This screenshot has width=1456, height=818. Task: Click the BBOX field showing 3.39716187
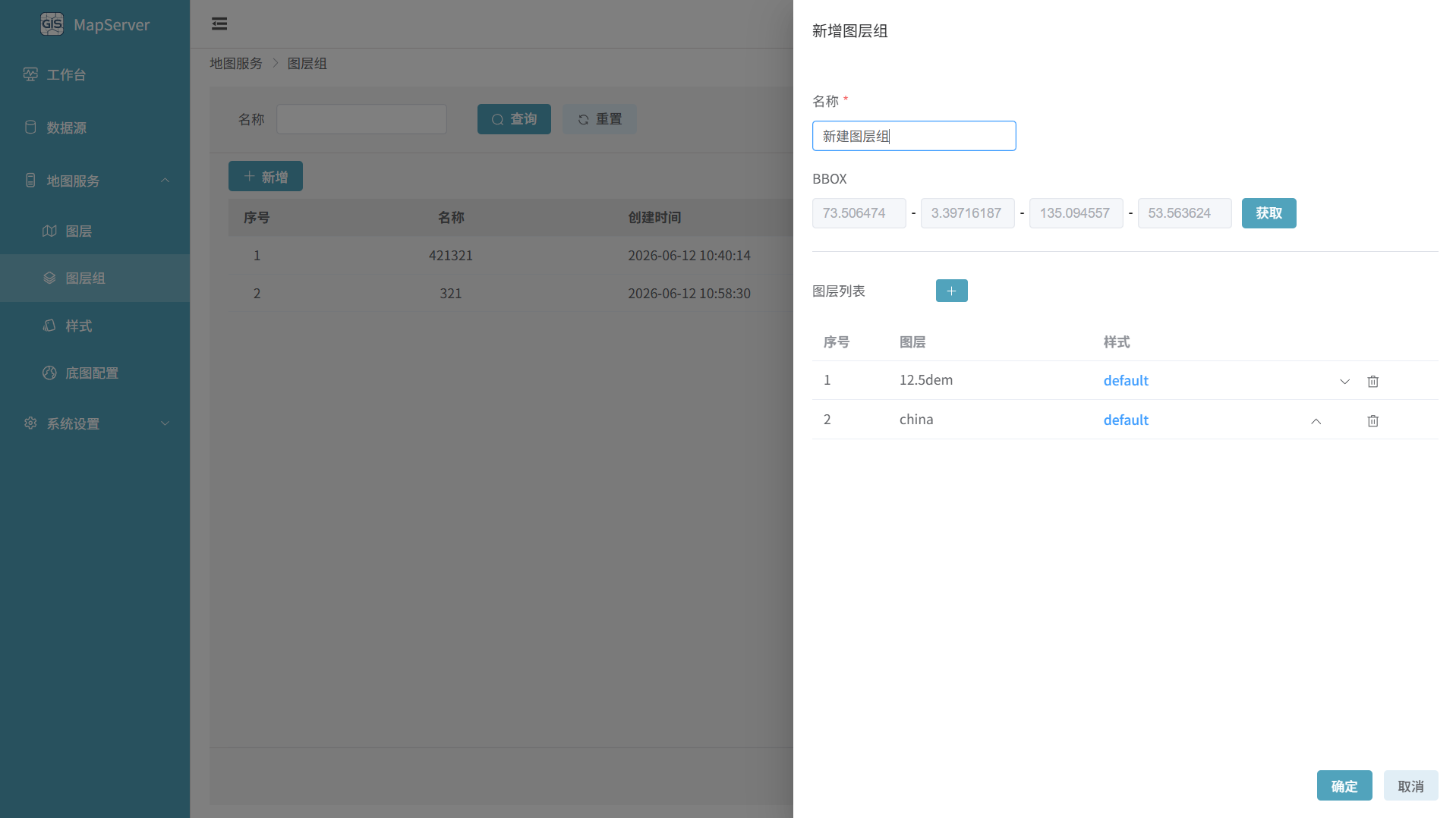pyautogui.click(x=968, y=213)
